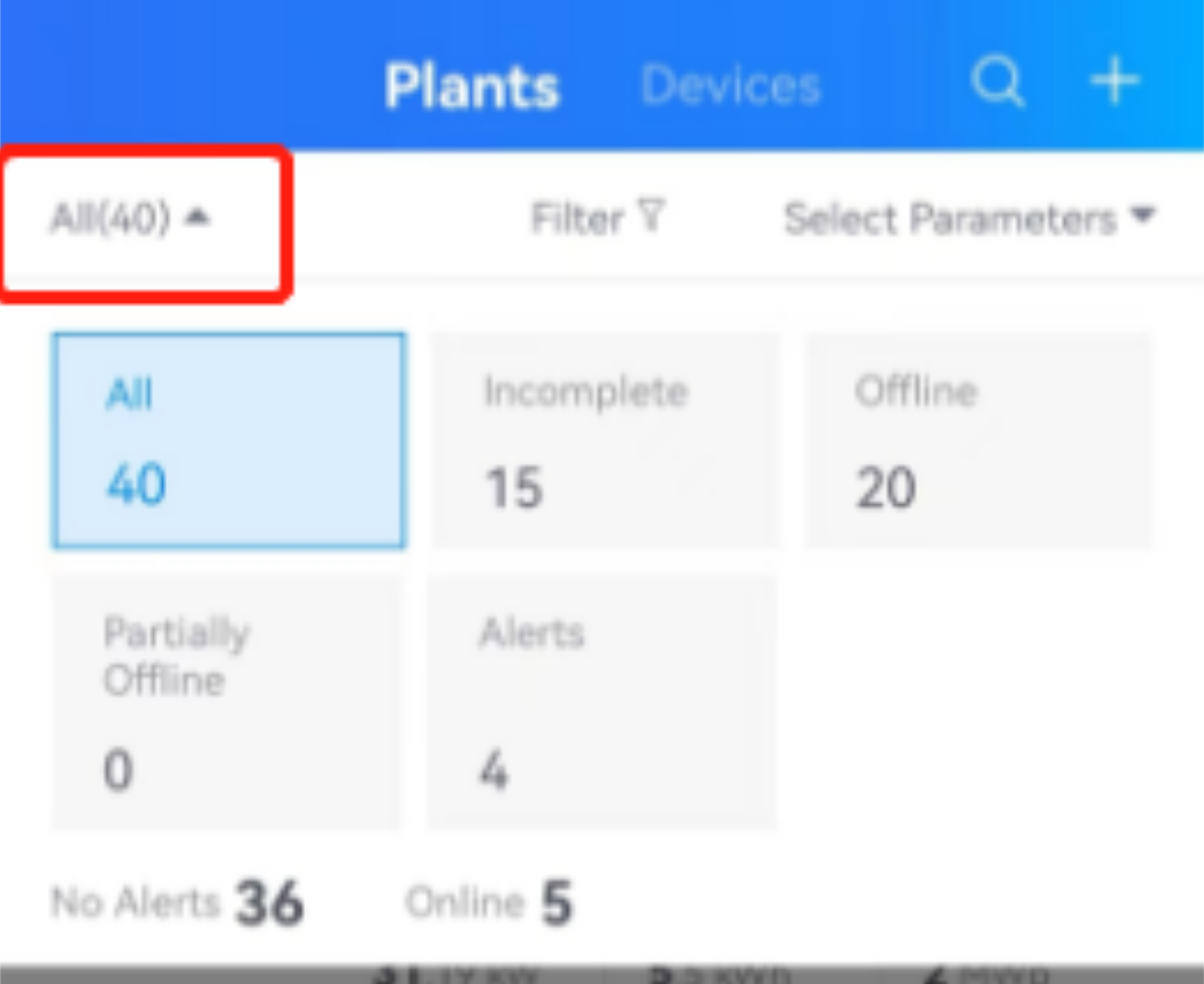Open the All(40) status dropdown

point(110,218)
